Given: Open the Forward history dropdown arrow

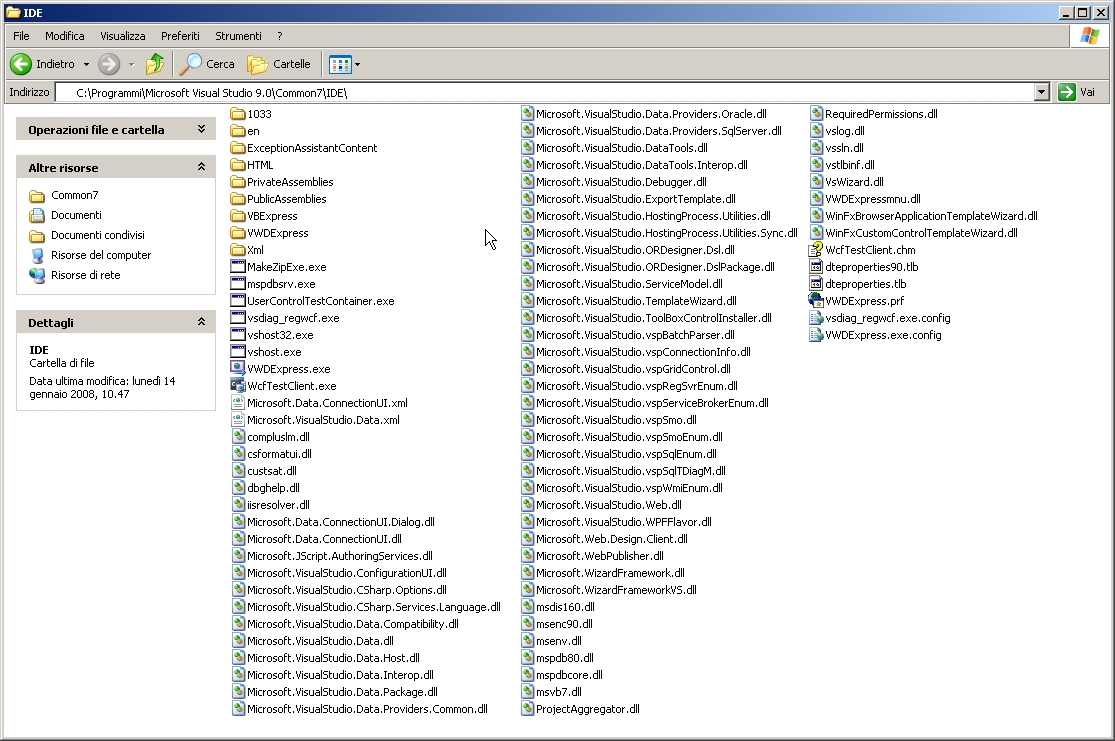Looking at the screenshot, I should click(x=132, y=64).
